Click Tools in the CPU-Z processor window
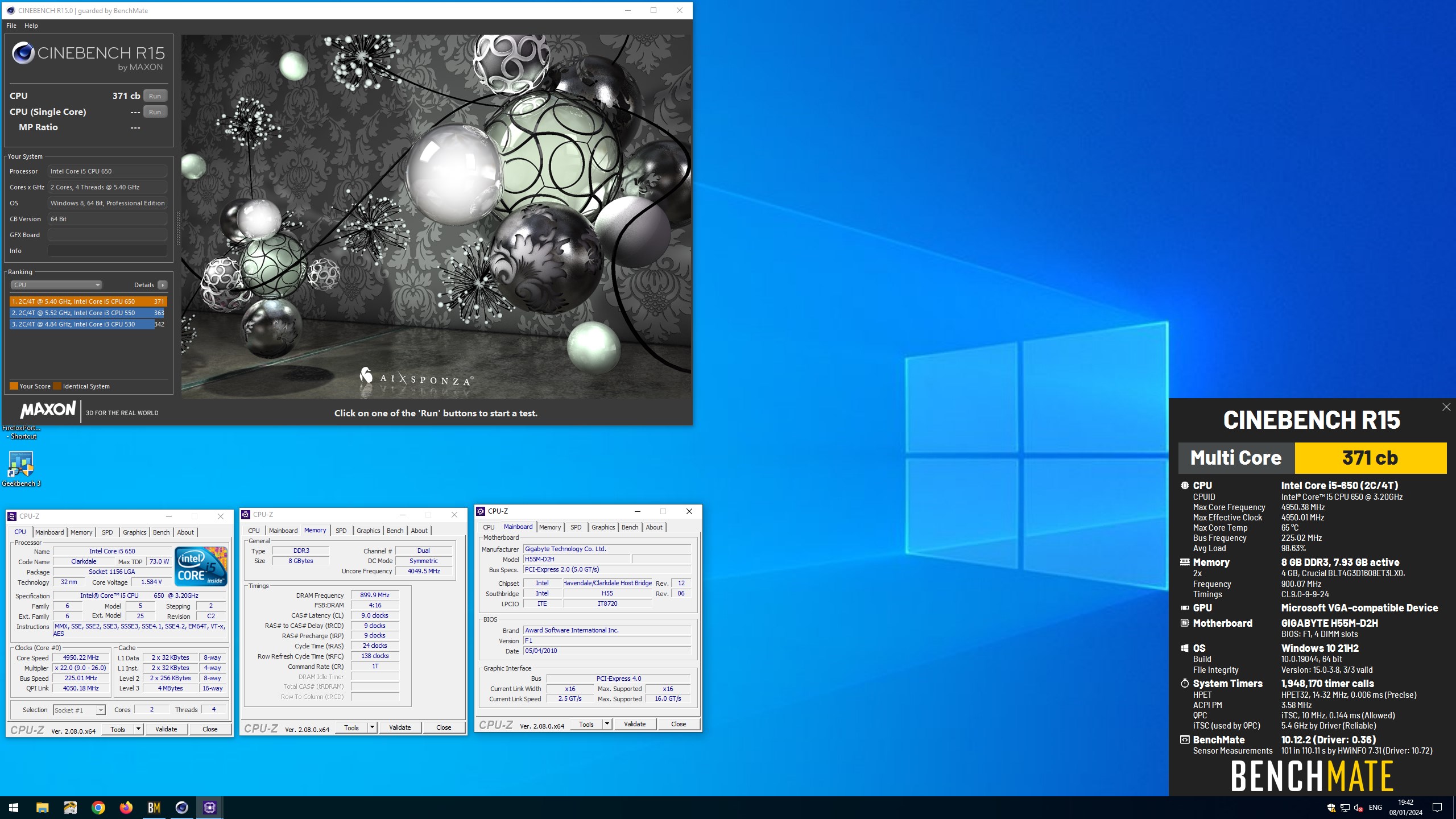The width and height of the screenshot is (1456, 819). pos(118,729)
